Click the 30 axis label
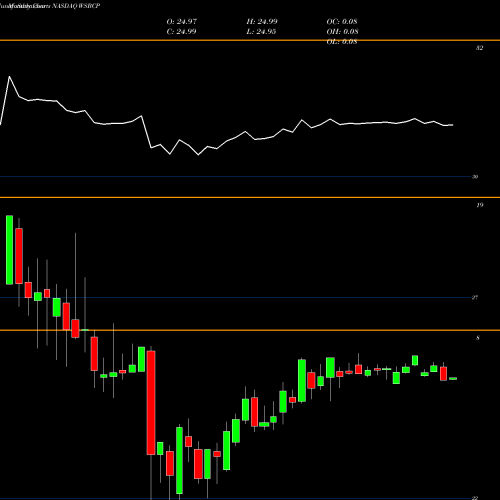This screenshot has height=500, width=500. tap(475, 177)
